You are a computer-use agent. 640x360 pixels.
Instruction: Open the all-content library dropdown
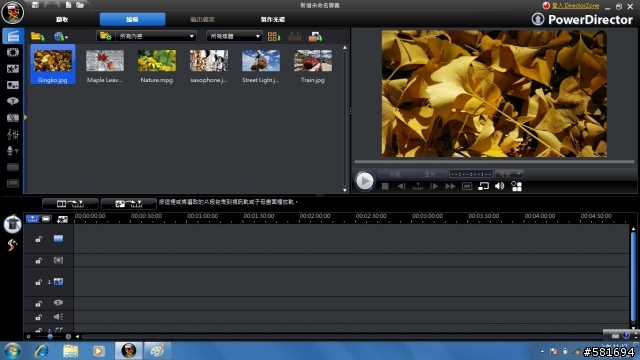pyautogui.click(x=156, y=36)
